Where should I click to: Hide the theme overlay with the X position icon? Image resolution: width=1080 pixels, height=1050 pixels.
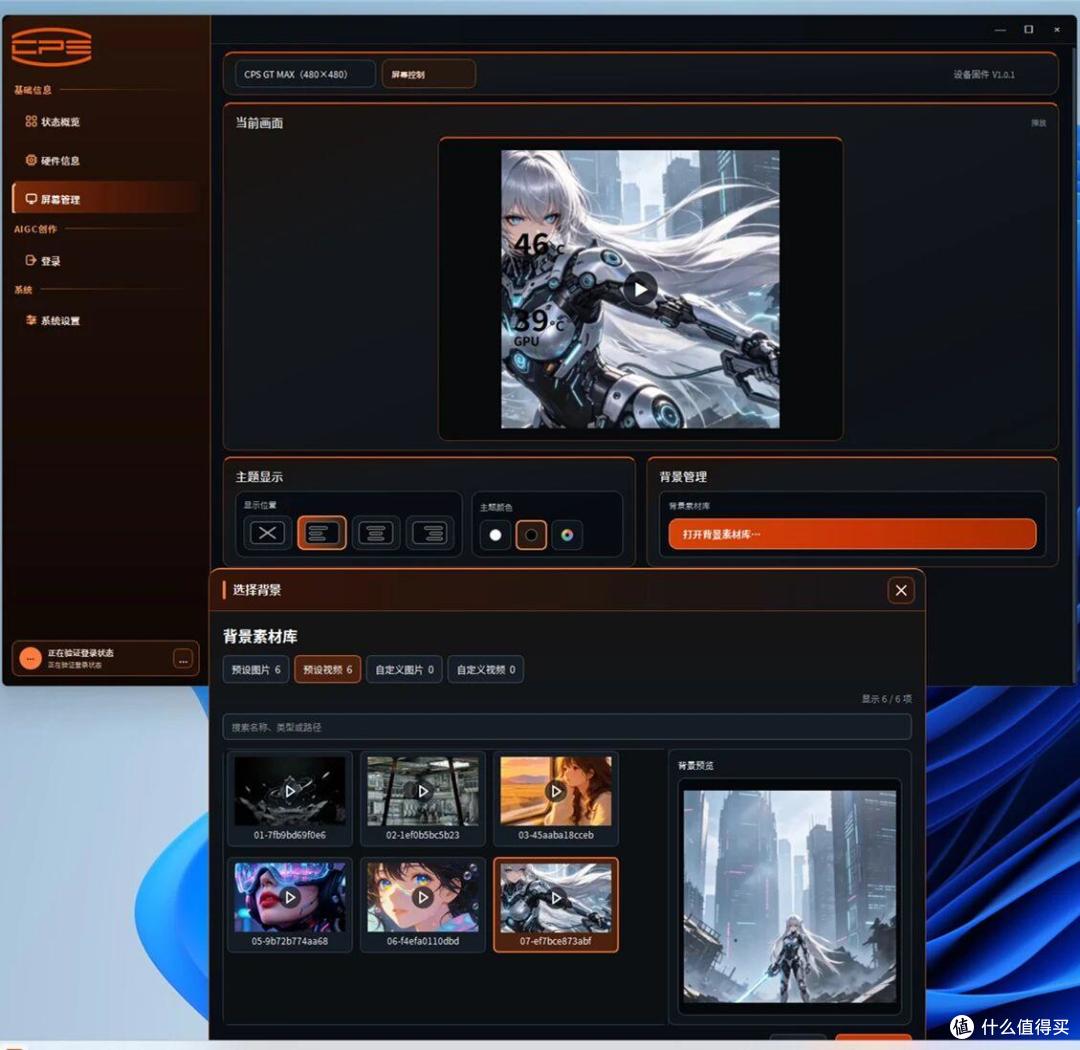click(x=267, y=533)
